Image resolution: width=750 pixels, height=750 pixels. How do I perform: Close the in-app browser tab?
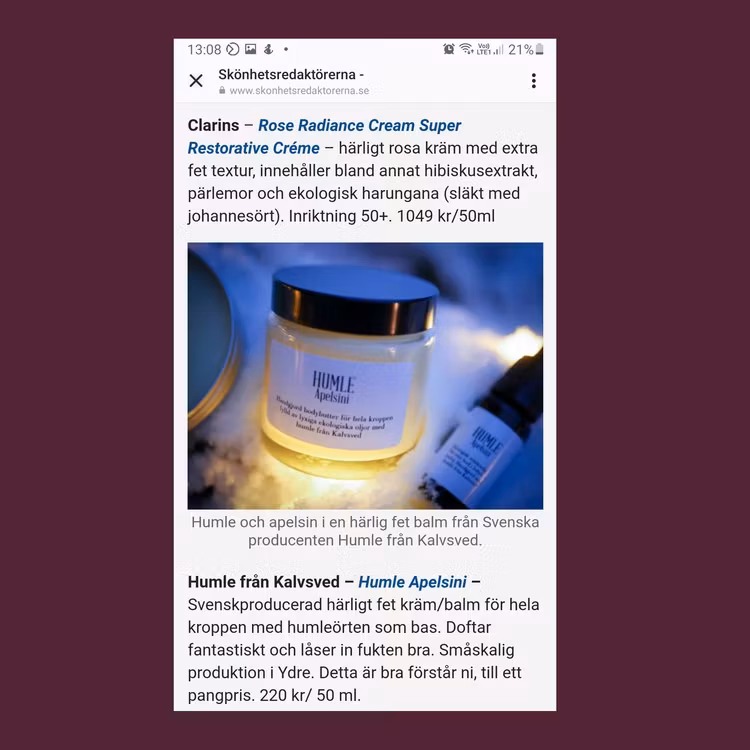click(196, 80)
